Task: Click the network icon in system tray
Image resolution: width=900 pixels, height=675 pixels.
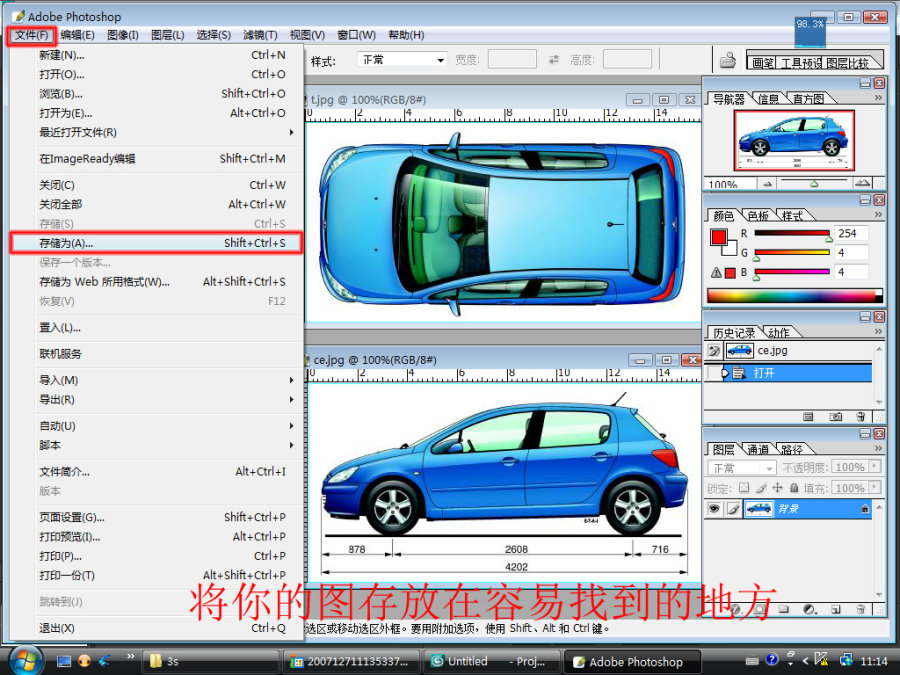Action: pyautogui.click(x=846, y=660)
